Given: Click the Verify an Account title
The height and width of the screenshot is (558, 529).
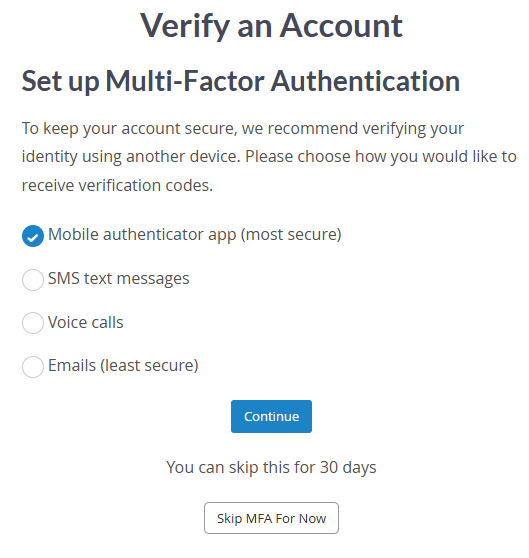Looking at the screenshot, I should pyautogui.click(x=271, y=26).
